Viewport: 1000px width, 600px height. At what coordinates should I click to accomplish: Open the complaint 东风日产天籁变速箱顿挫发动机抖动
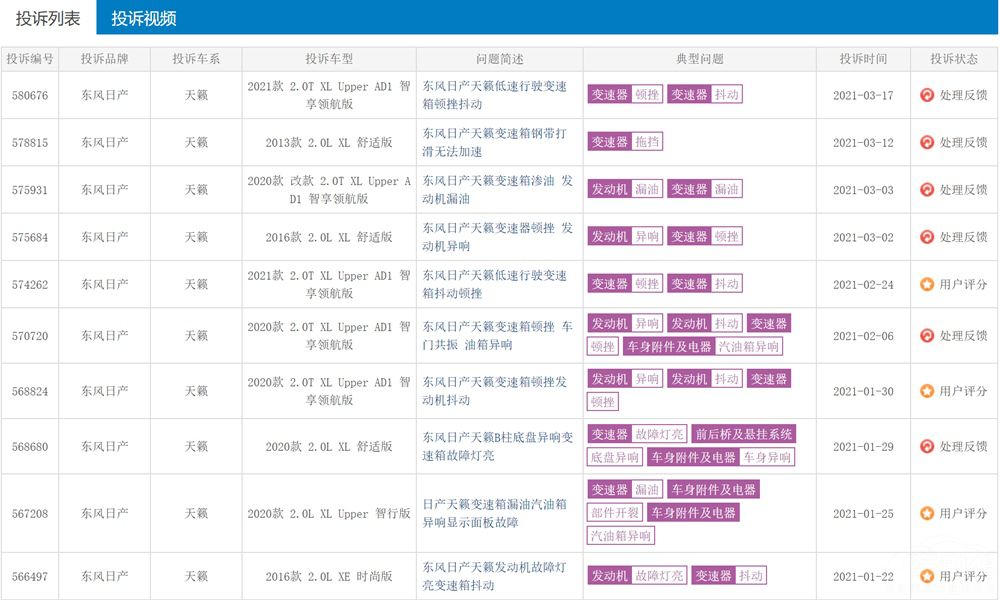(495, 391)
